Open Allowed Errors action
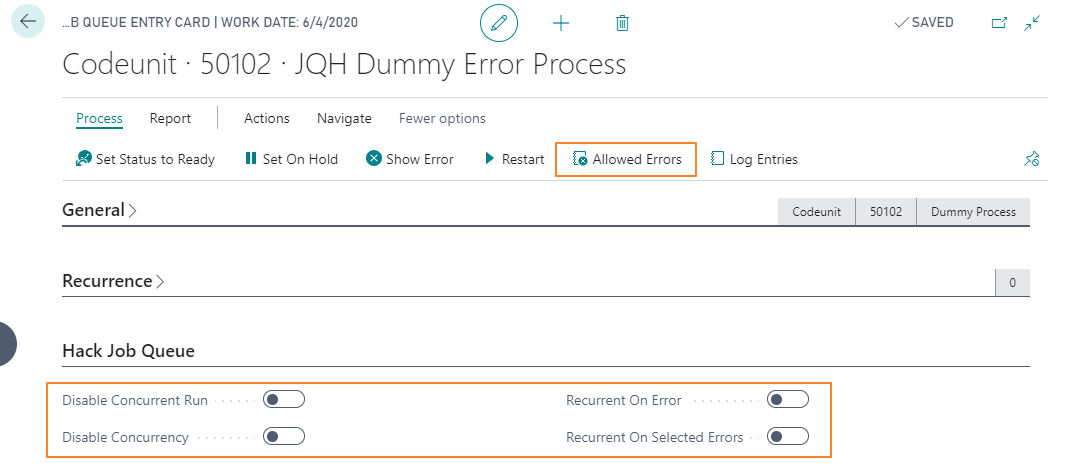Screen dimensions: 1077x475 pos(626,159)
